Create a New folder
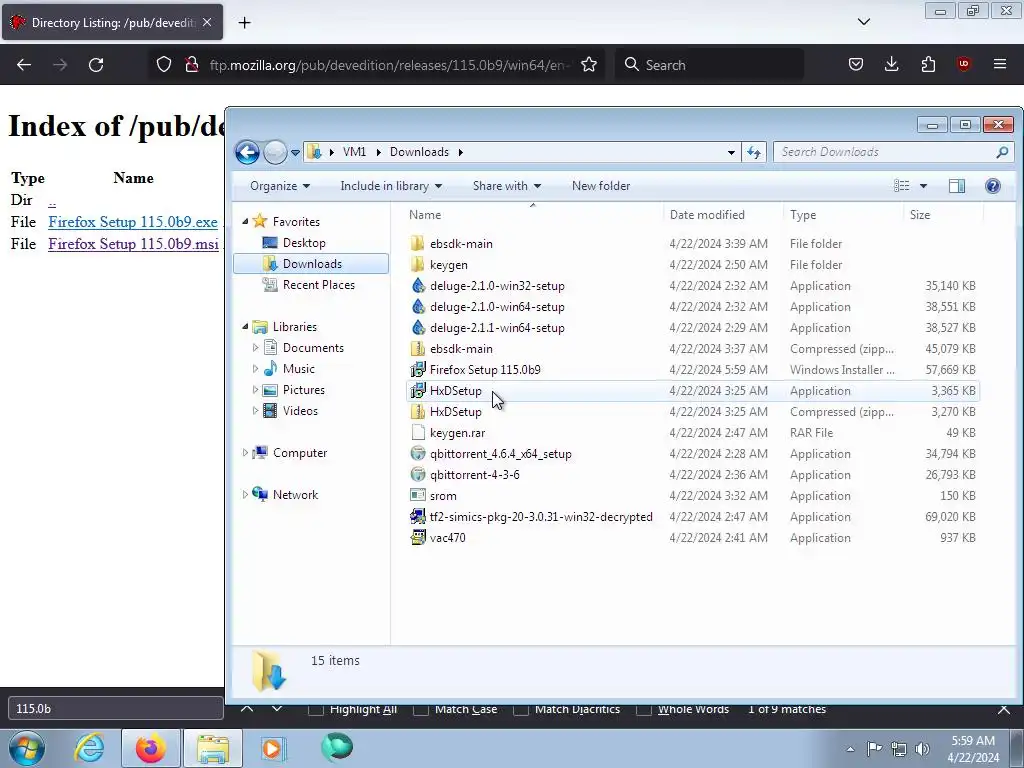1024x768 pixels. tap(601, 186)
